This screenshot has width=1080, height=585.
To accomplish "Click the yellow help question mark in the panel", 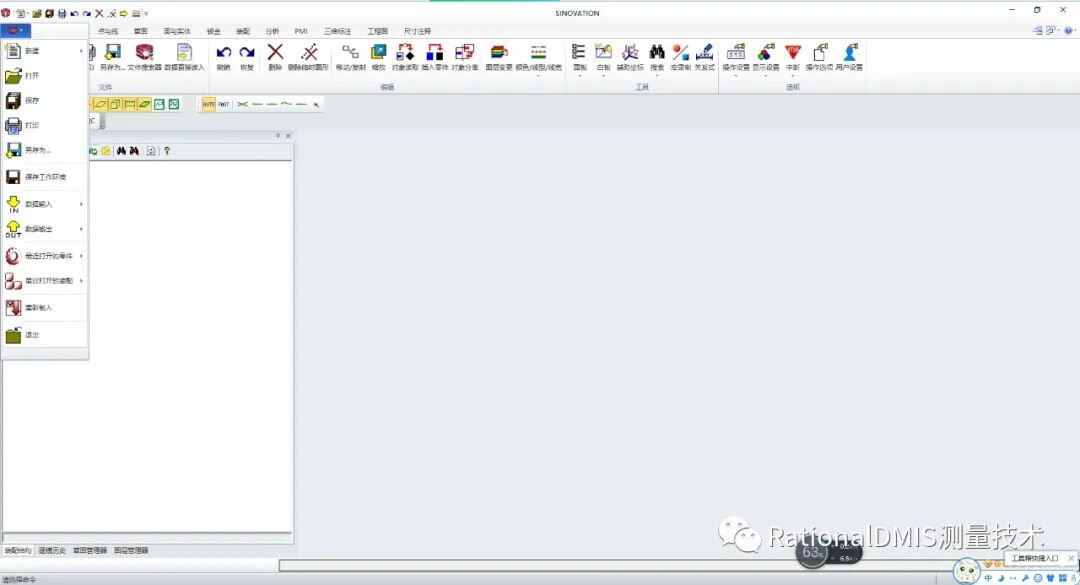I will [167, 151].
